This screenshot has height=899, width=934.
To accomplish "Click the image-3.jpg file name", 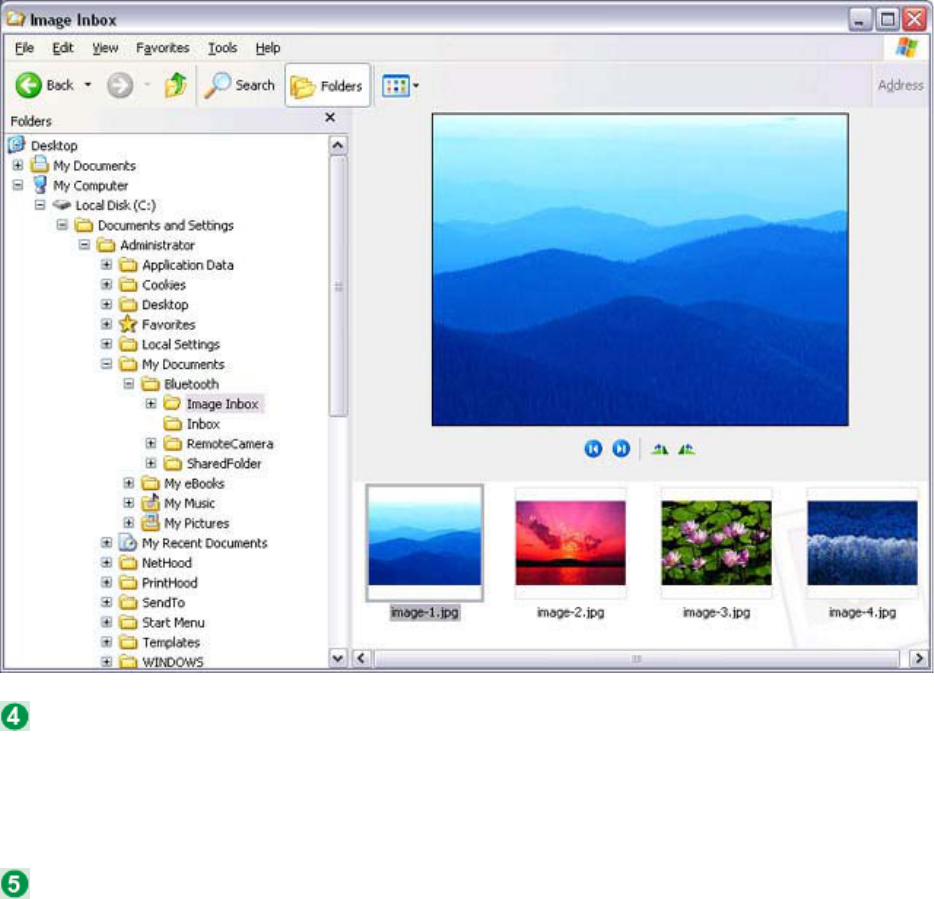I will tap(716, 612).
